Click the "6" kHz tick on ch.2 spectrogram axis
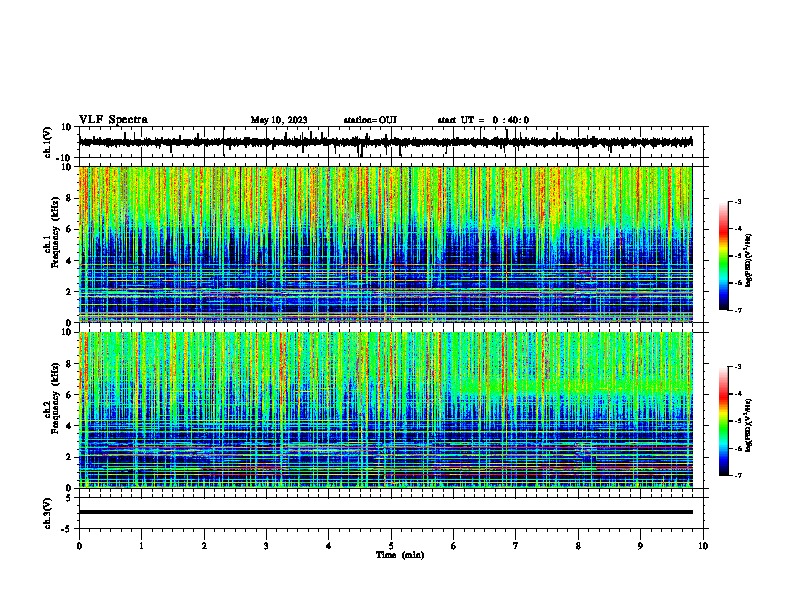This screenshot has width=792, height=612. pyautogui.click(x=69, y=394)
